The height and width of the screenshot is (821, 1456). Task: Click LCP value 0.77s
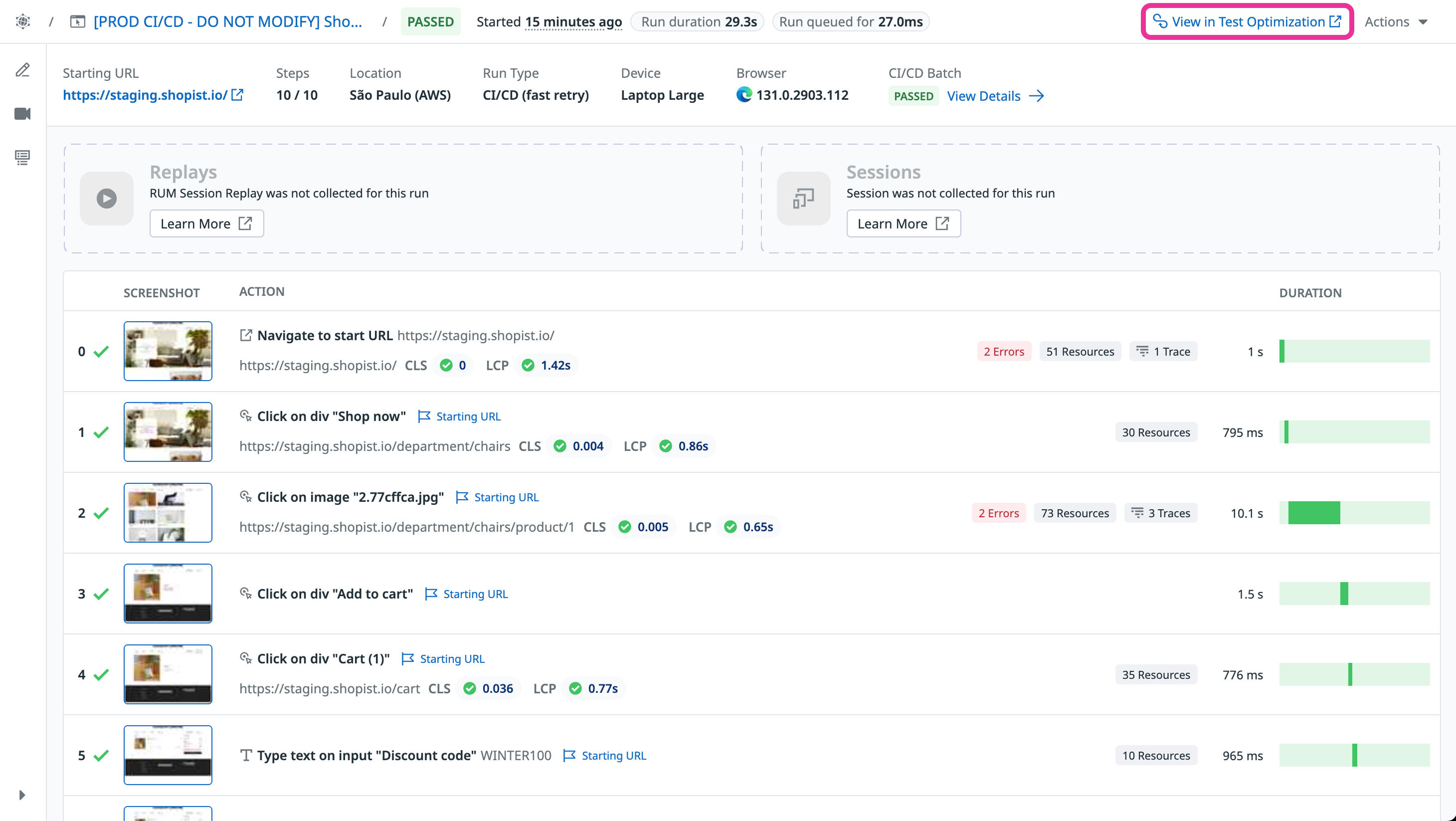click(602, 689)
